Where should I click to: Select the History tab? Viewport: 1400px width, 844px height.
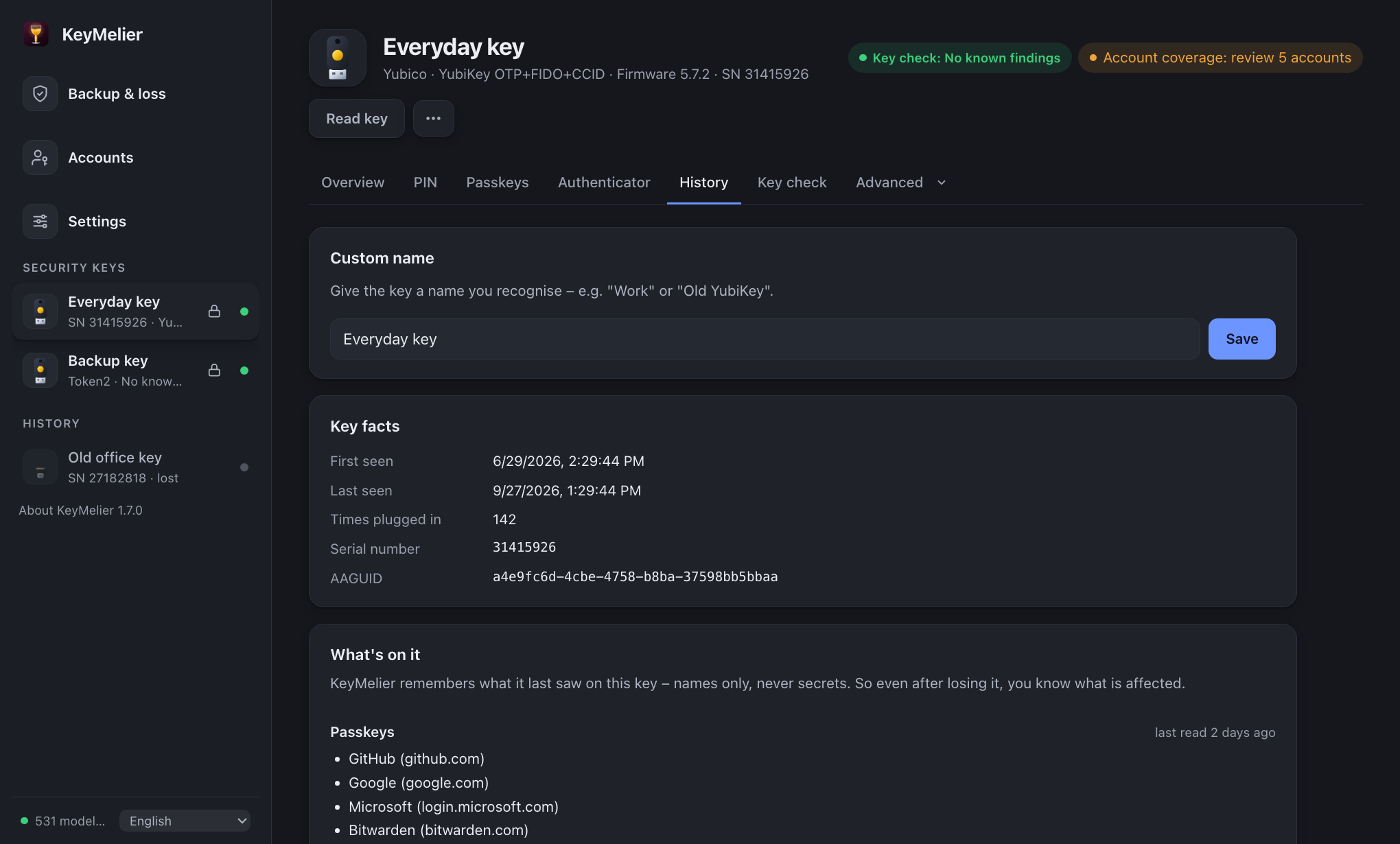pyautogui.click(x=703, y=183)
